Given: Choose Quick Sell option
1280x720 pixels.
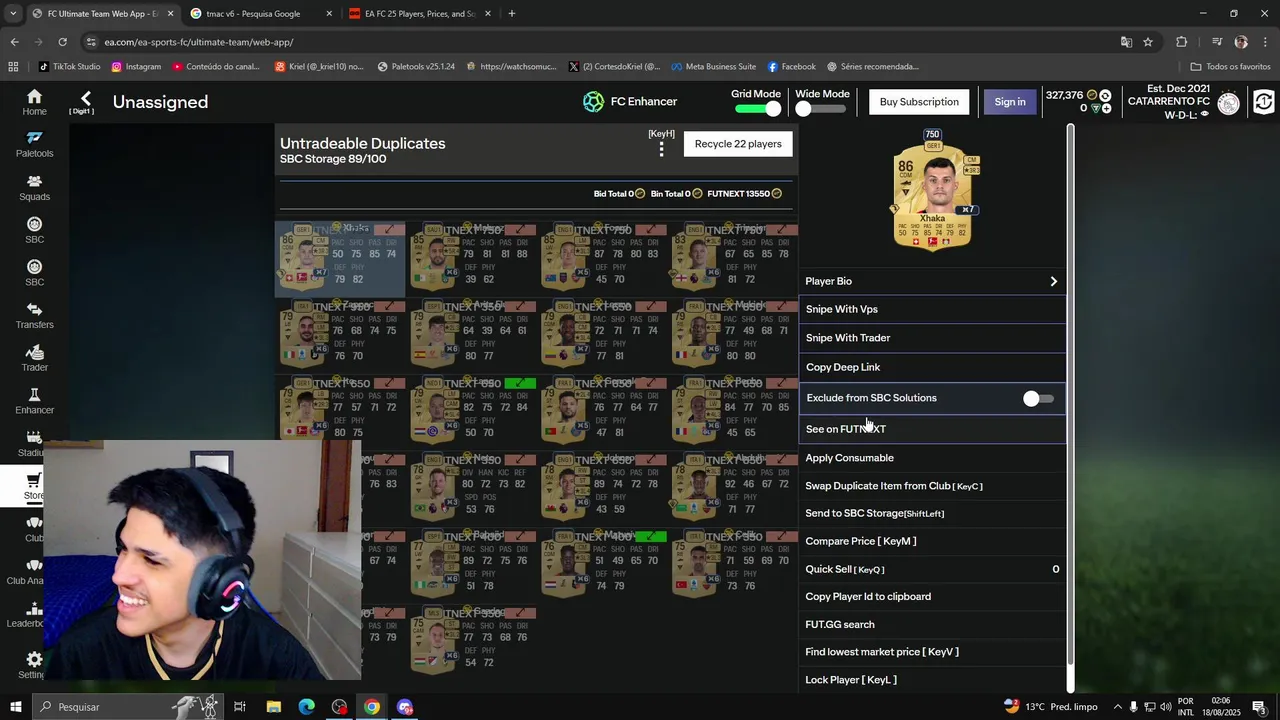Looking at the screenshot, I should click(932, 569).
